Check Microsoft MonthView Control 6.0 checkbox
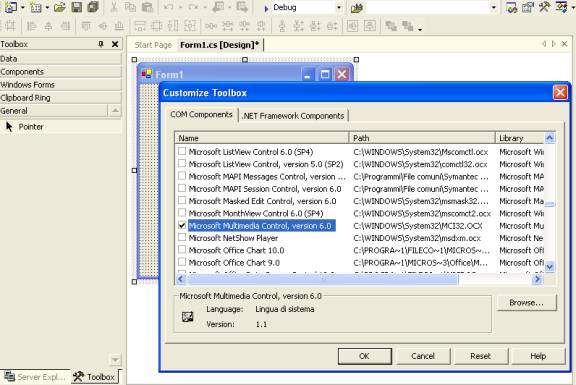 click(x=182, y=212)
